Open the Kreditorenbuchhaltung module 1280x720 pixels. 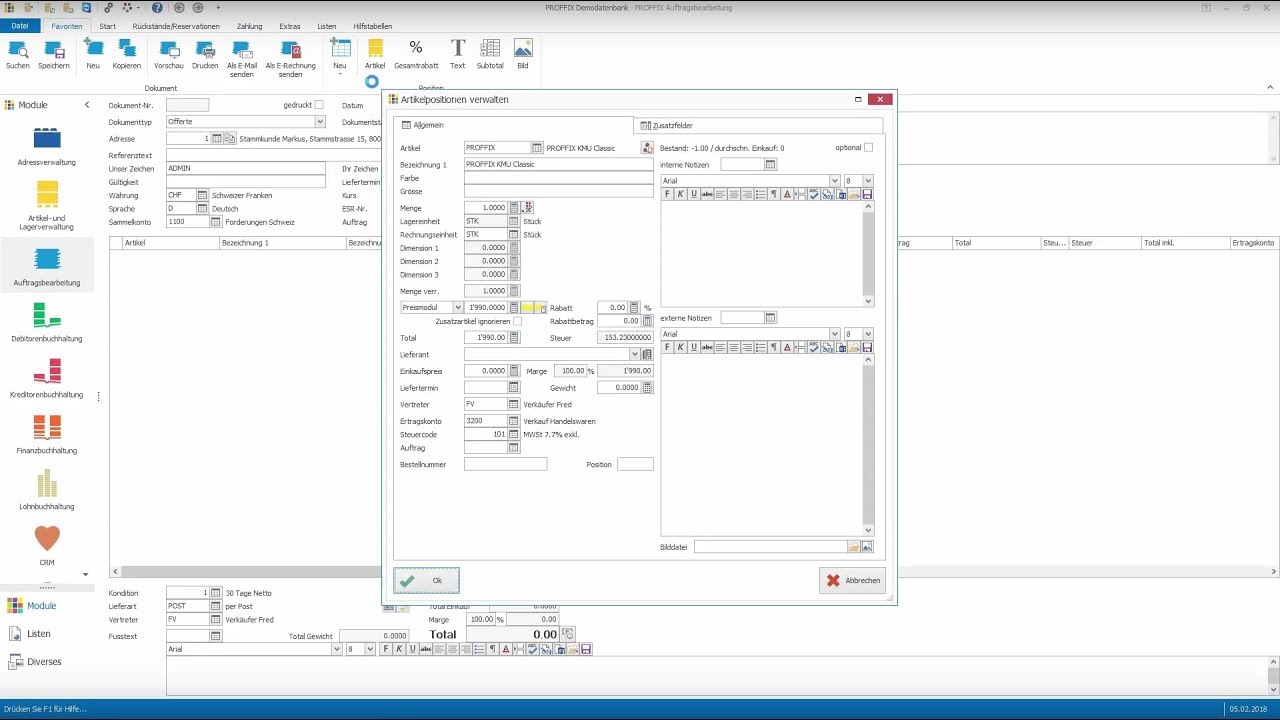point(47,379)
